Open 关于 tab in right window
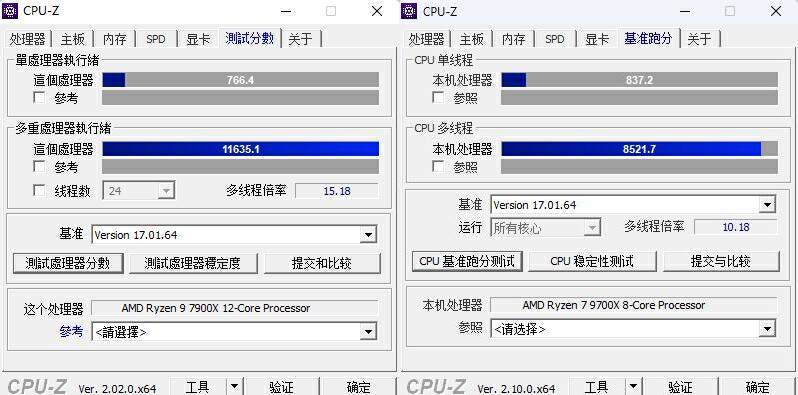Screen dimensions: 798x395 (x=700, y=39)
